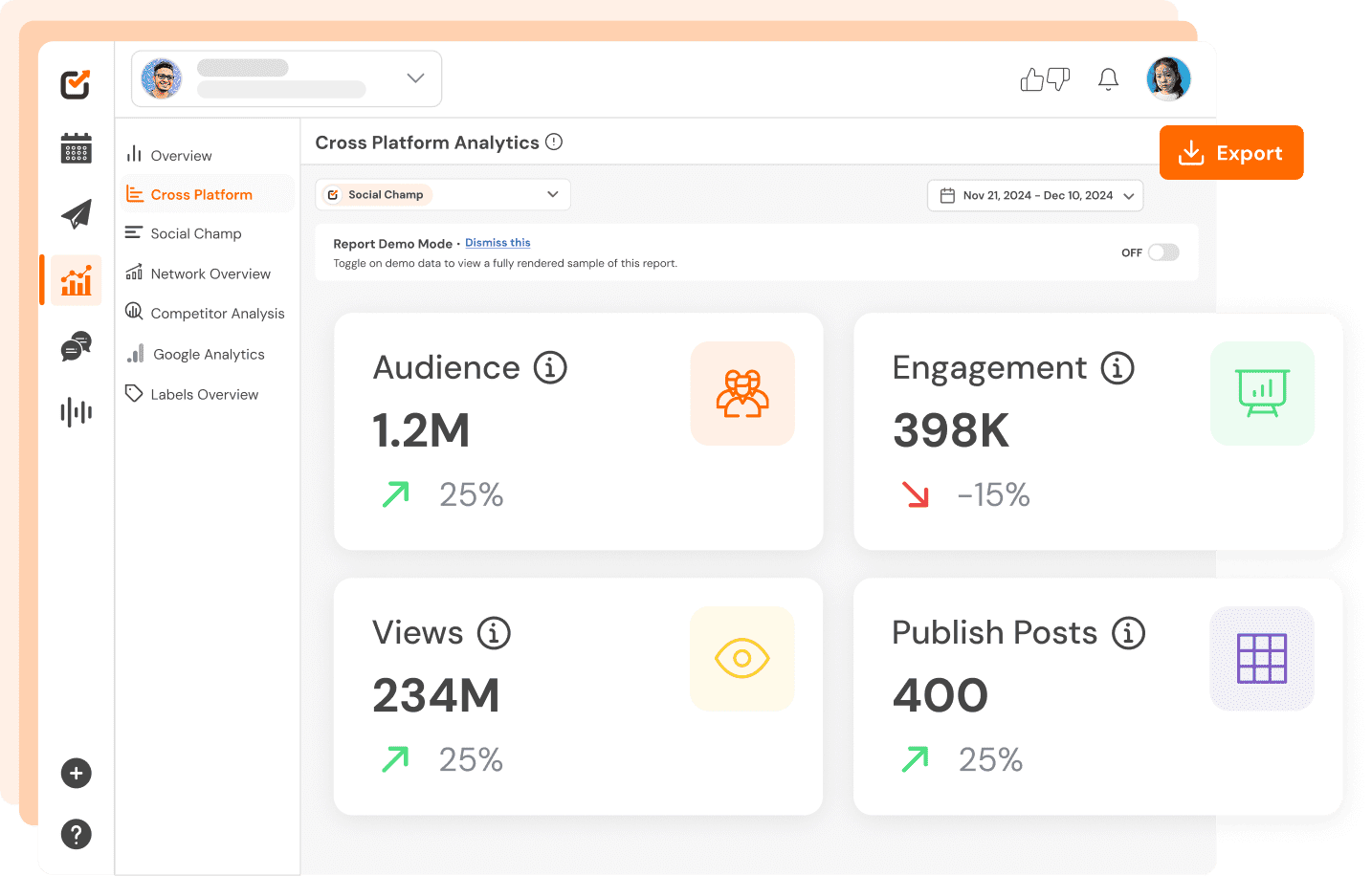The height and width of the screenshot is (876, 1372).
Task: Open the Social Champ platform dropdown
Action: (442, 194)
